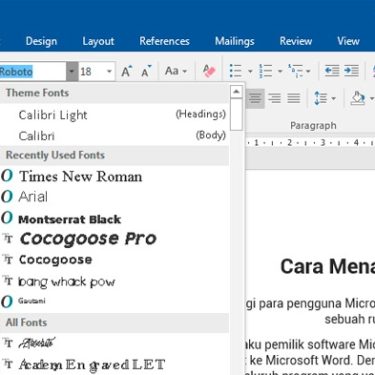Image resolution: width=375 pixels, height=375 pixels.
Task: Go to the Mailings tab
Action: click(235, 41)
